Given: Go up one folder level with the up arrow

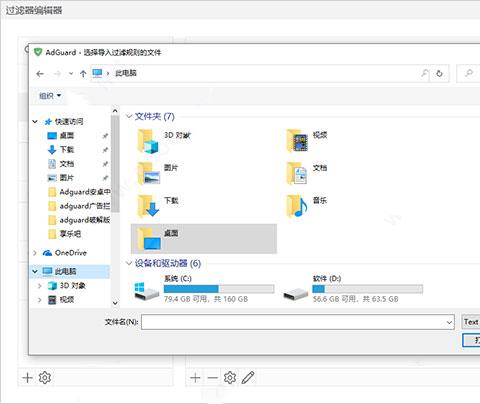Looking at the screenshot, I should (x=83, y=74).
